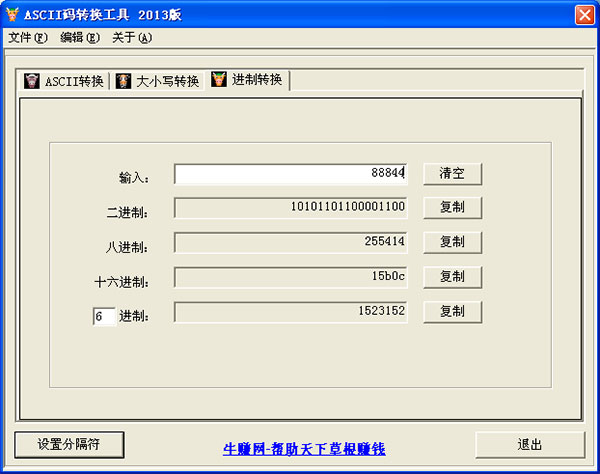600x474 pixels.
Task: Copy the custom 6 进制 result
Action: coord(452,311)
